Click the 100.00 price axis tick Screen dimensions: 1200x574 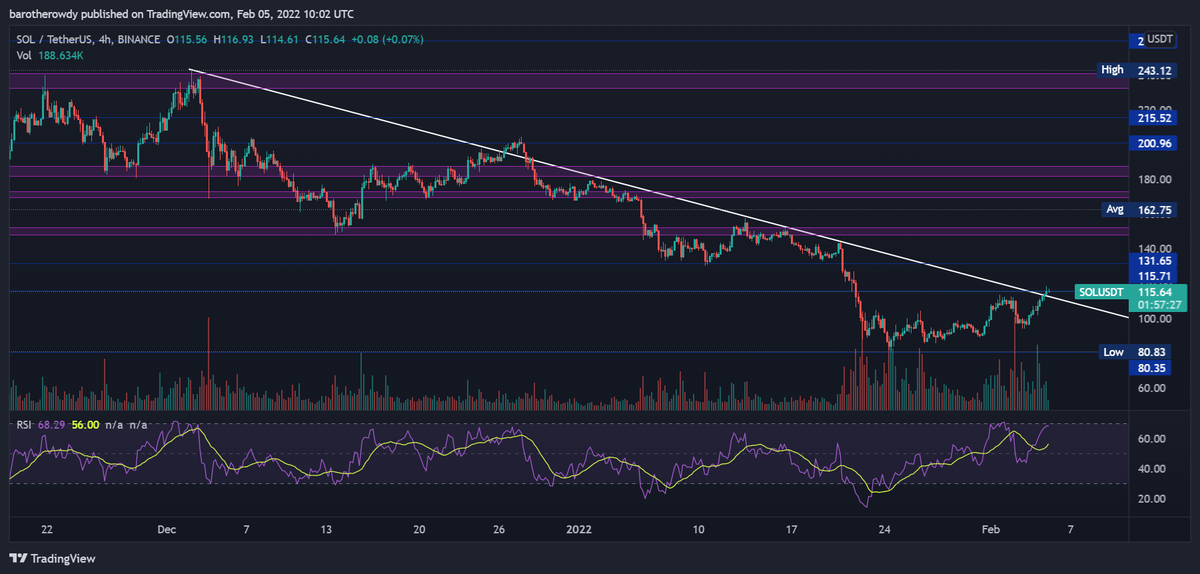[x=1153, y=319]
